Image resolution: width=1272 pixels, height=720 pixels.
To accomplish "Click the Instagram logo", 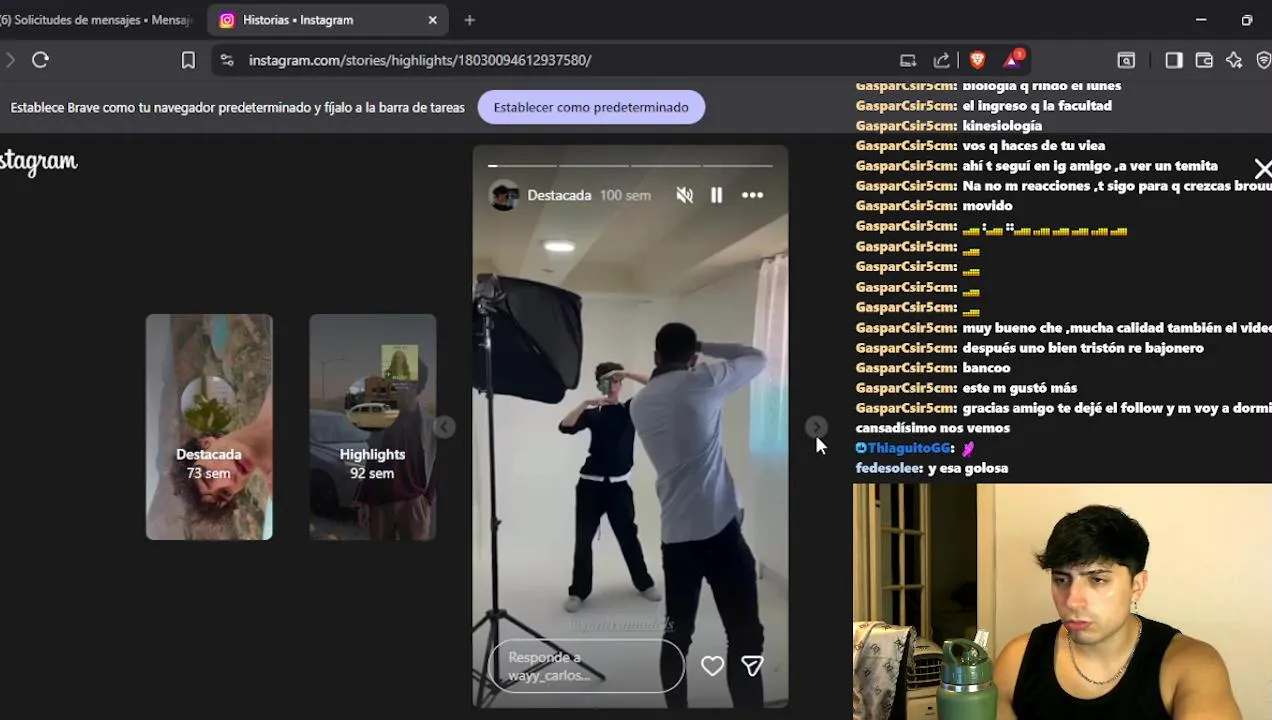I will (x=38, y=162).
